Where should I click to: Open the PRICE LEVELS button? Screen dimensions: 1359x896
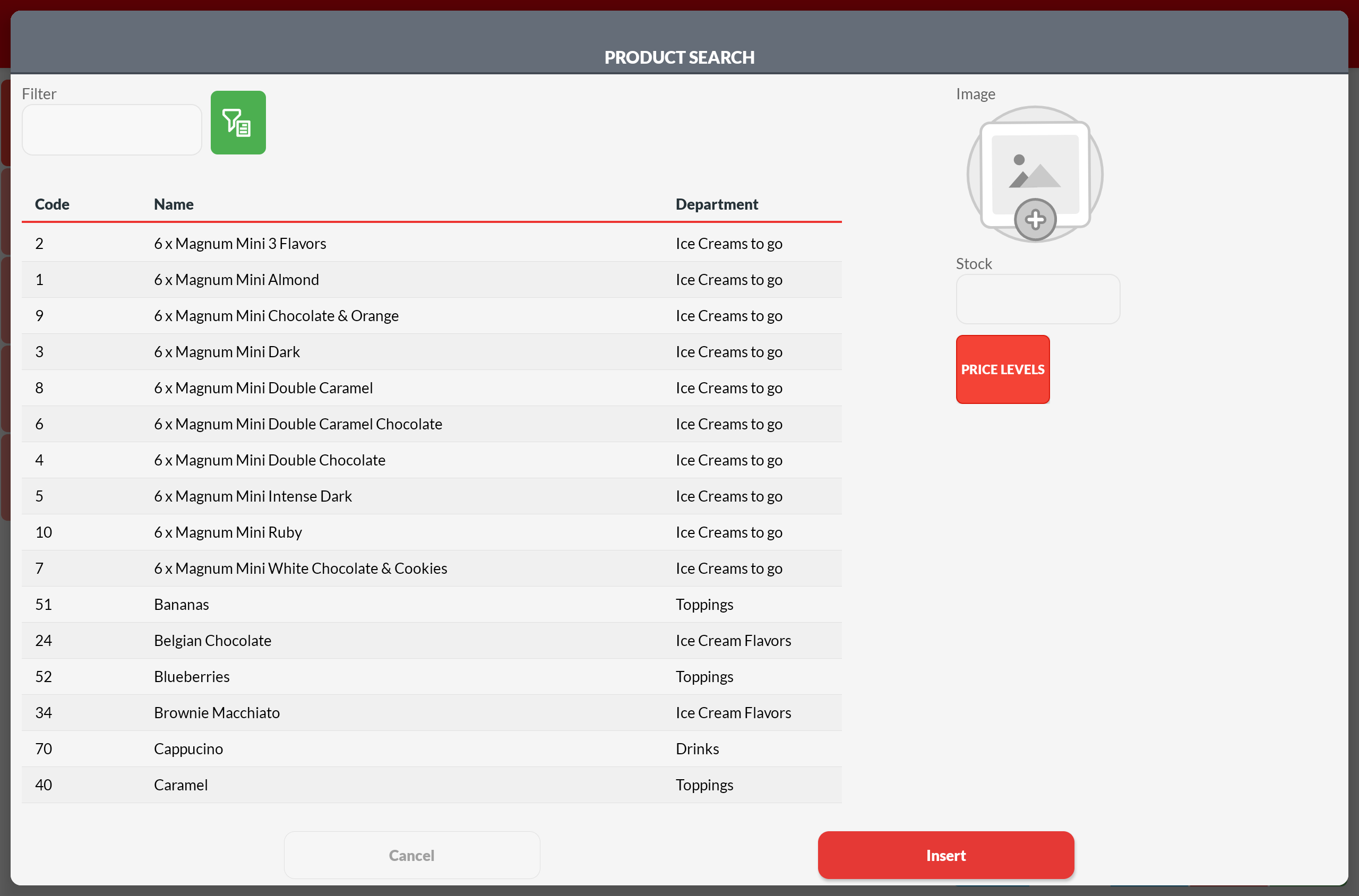pyautogui.click(x=1002, y=369)
